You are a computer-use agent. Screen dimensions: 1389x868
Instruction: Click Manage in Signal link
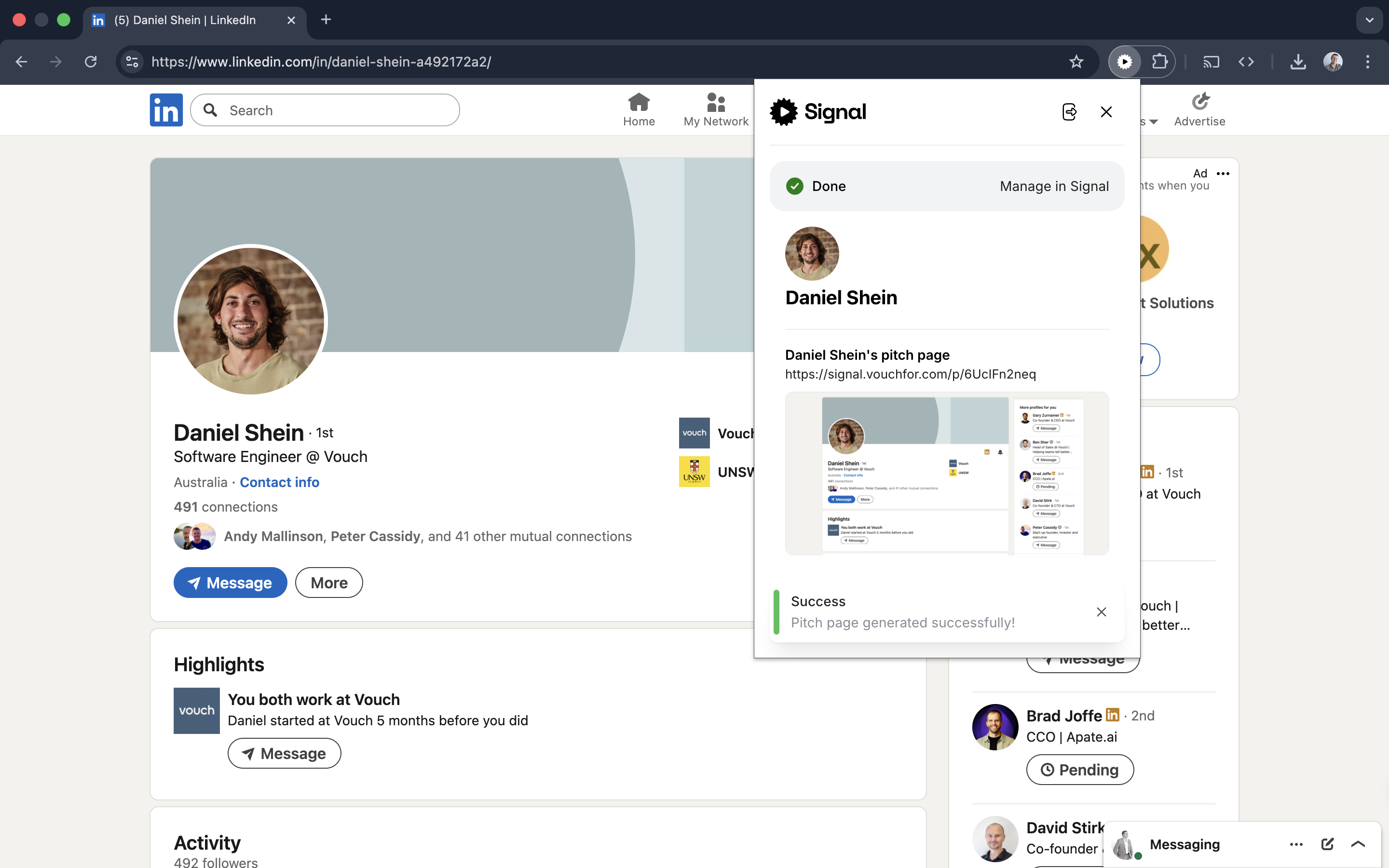pos(1054,186)
